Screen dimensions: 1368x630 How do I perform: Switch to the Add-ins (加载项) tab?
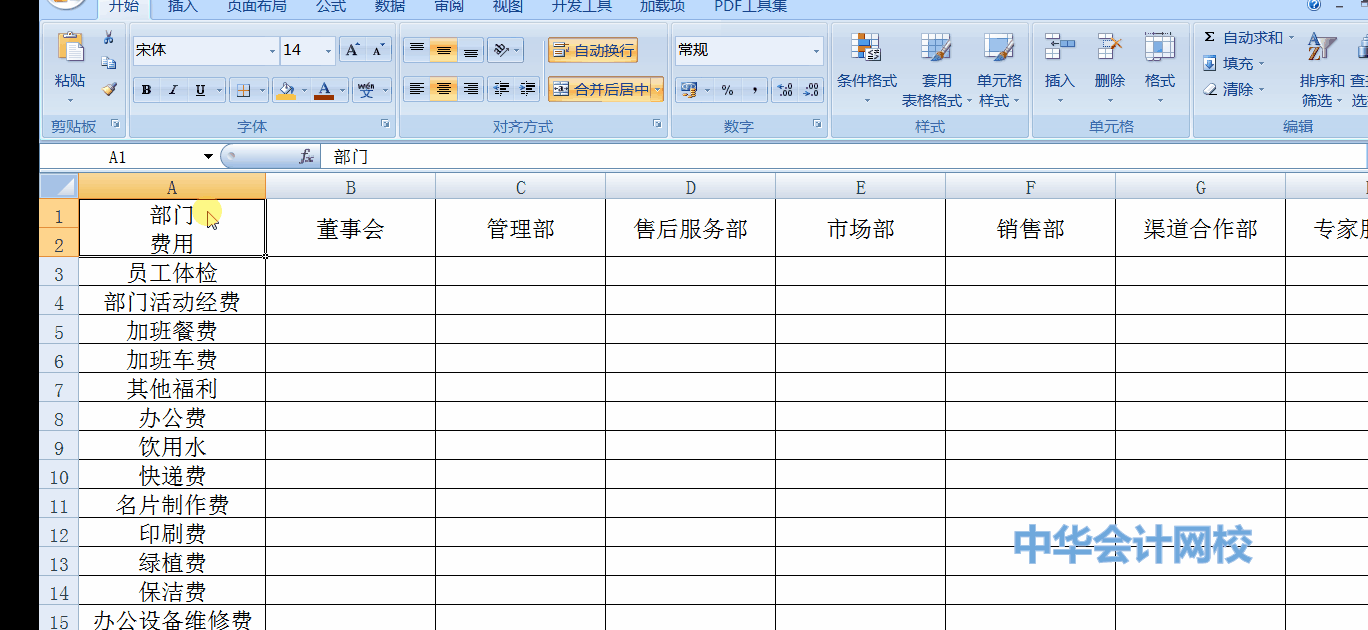point(663,7)
